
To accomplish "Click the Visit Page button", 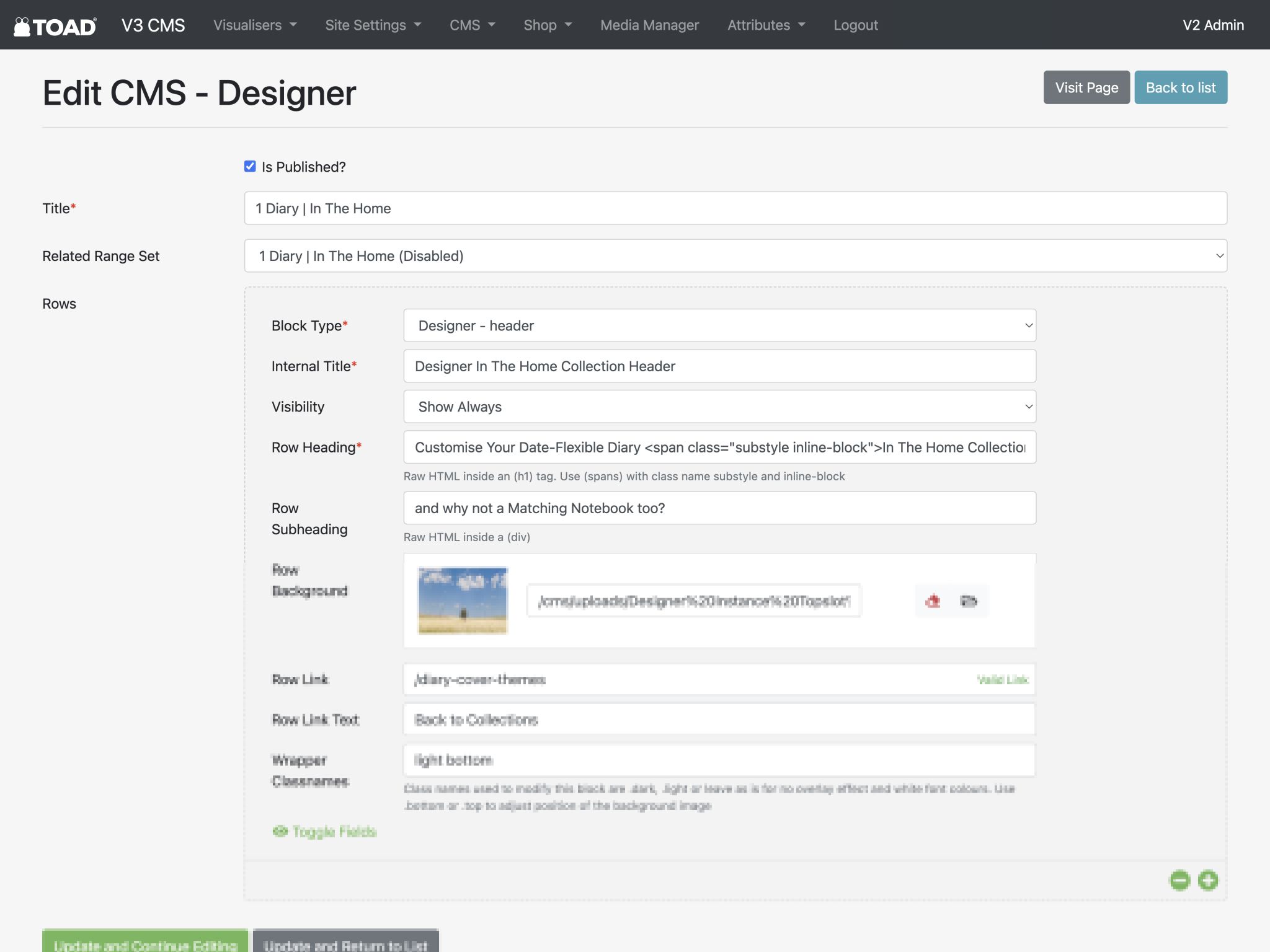I will pyautogui.click(x=1086, y=87).
